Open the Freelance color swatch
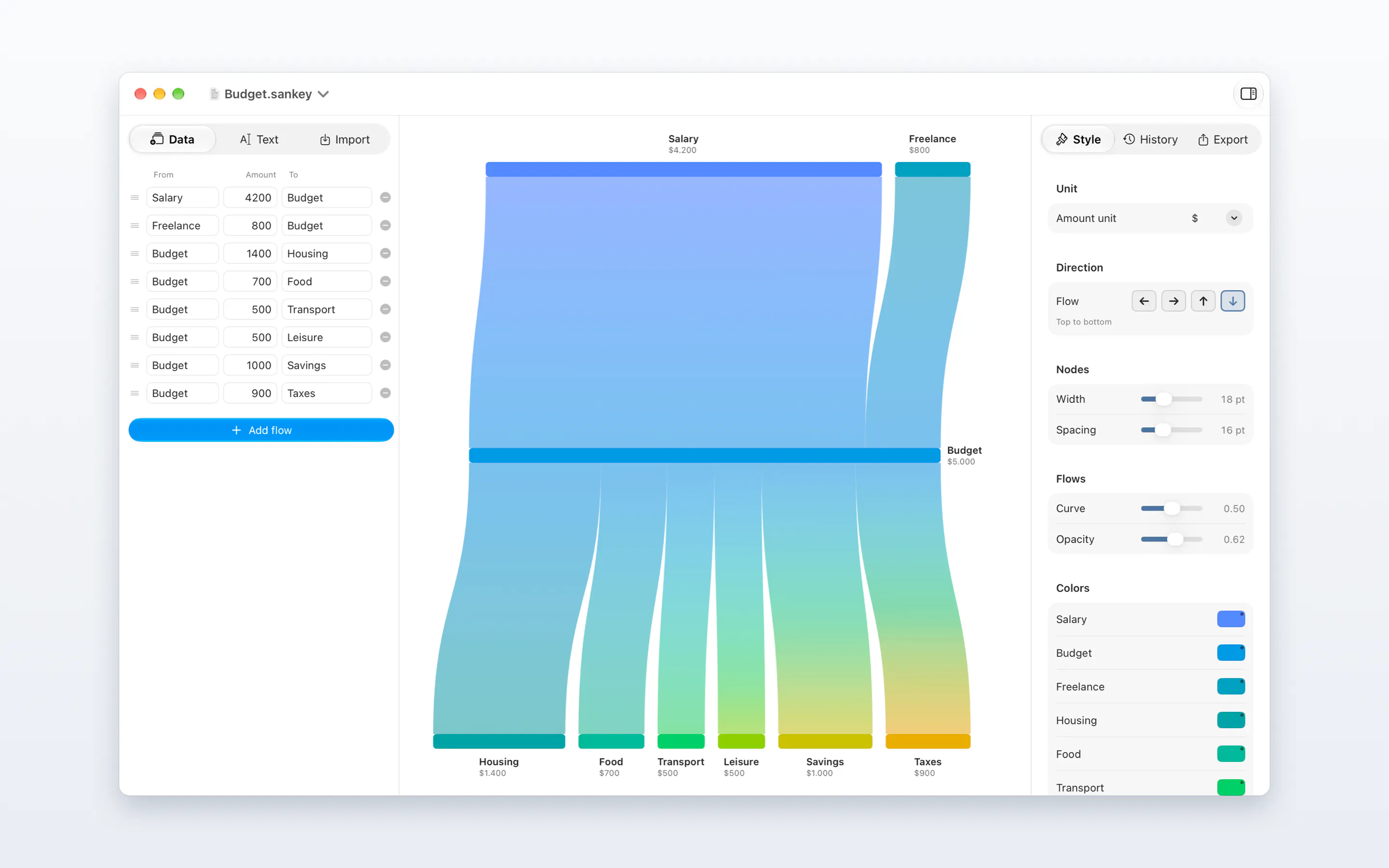Image resolution: width=1389 pixels, height=868 pixels. coord(1231,687)
